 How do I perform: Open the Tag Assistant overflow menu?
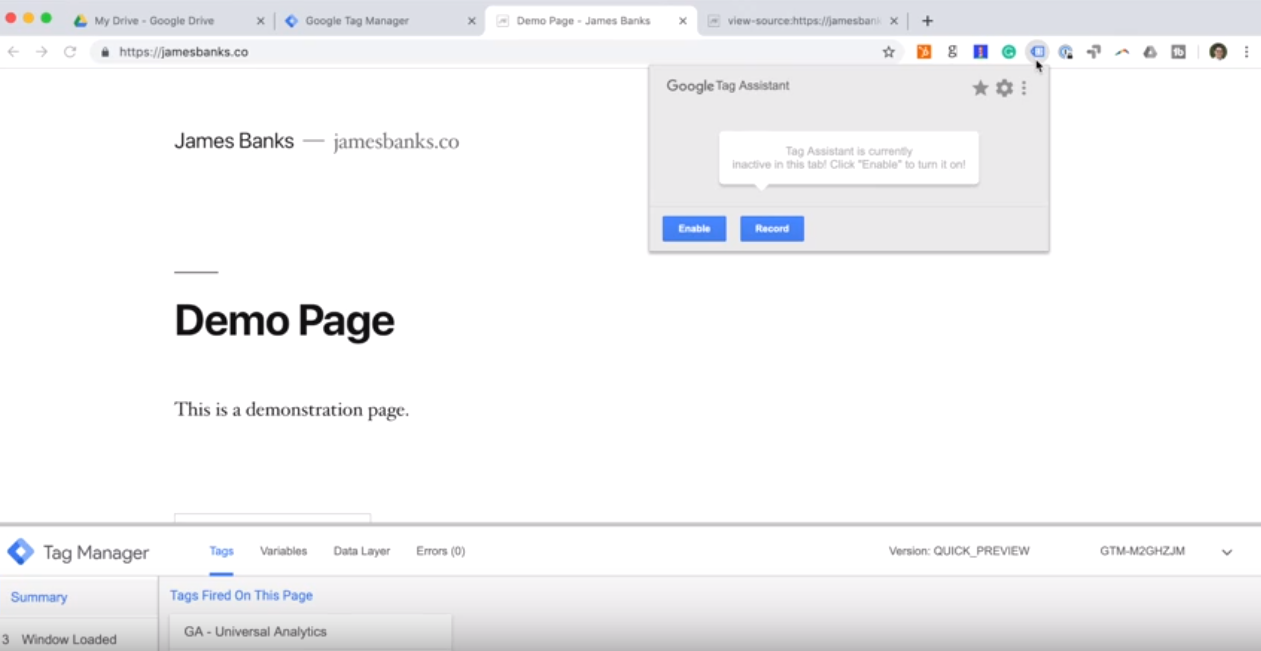pos(1023,88)
